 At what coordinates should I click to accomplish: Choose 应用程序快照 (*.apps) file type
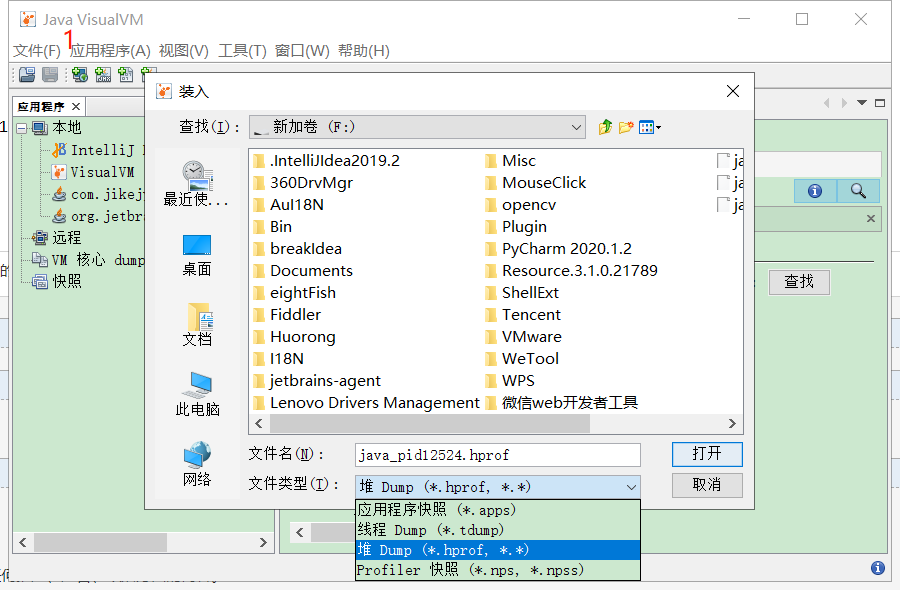click(498, 510)
